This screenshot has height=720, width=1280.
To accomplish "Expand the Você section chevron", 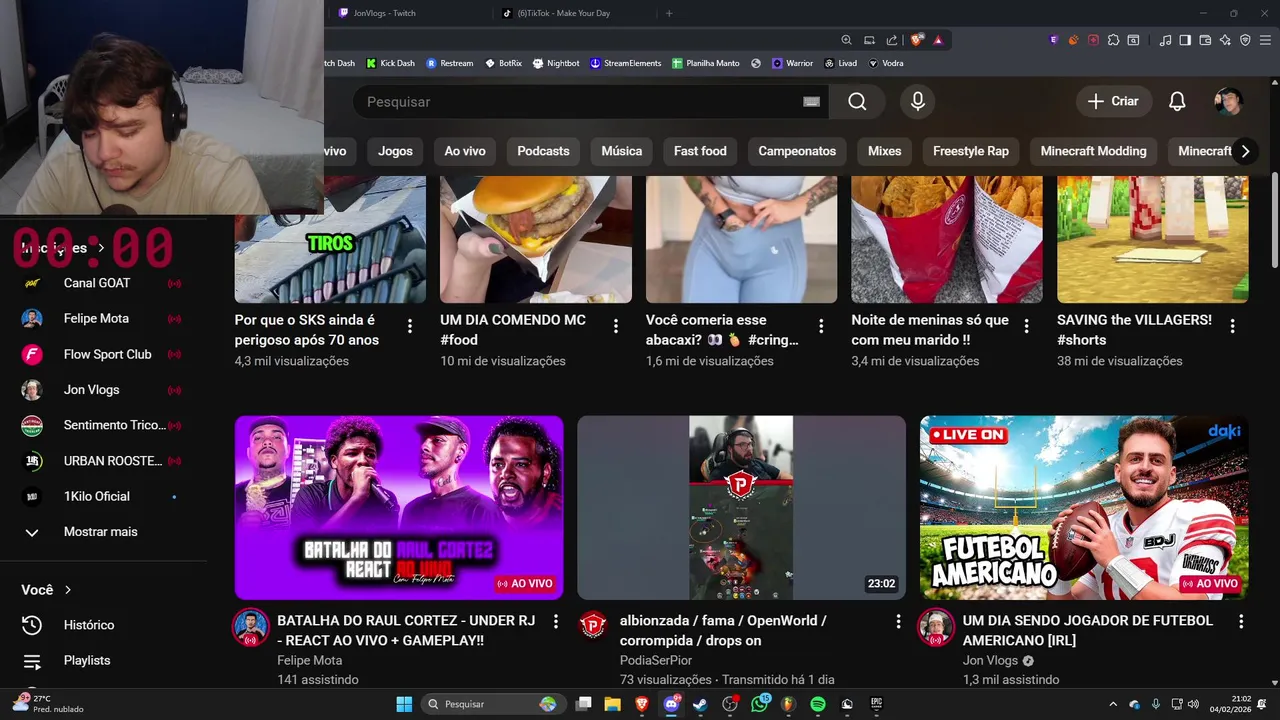I will [x=68, y=590].
